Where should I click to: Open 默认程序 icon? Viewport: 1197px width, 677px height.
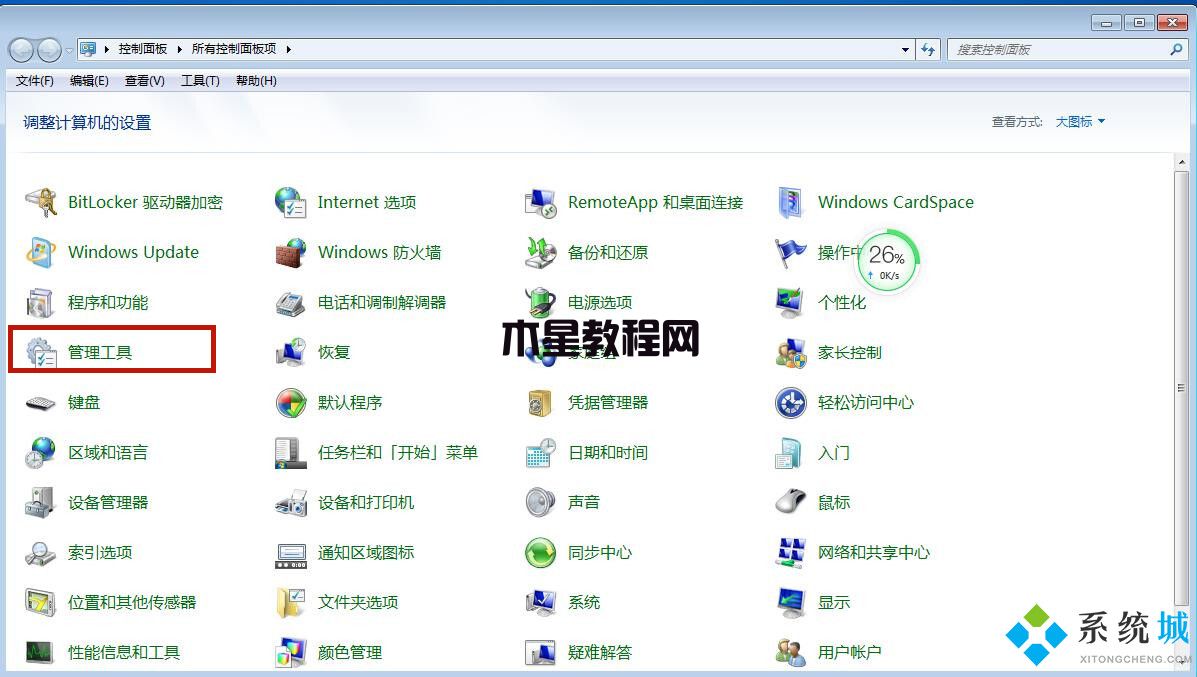(x=291, y=402)
